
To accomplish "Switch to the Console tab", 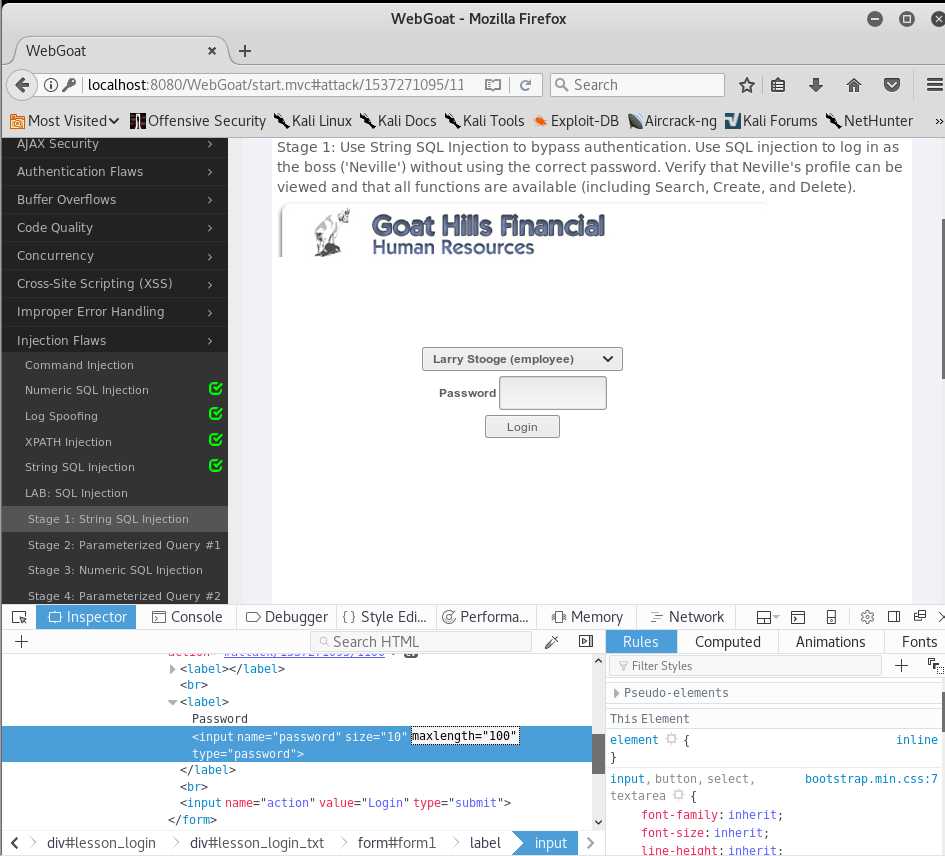I will [187, 617].
